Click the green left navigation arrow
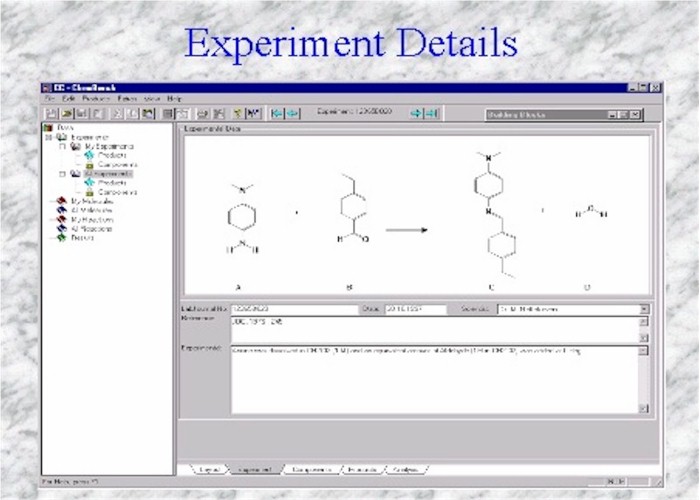Screen dimensions: 700x500 click(x=278, y=114)
